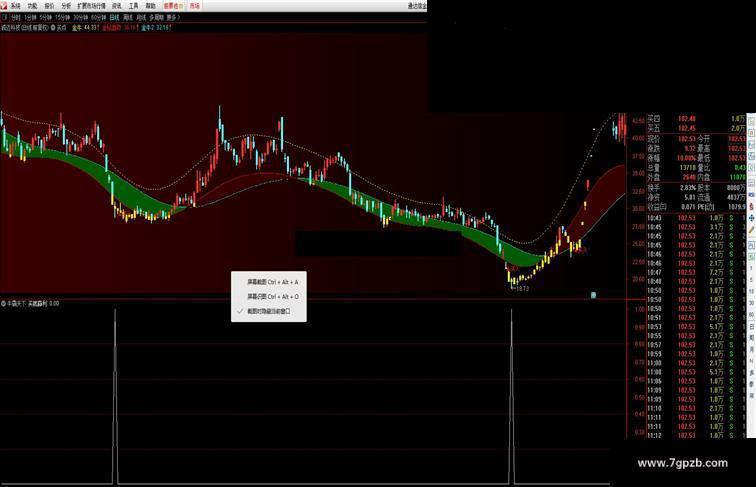
Task: Select the 60 period shortcut in the right sidebar
Action: [751, 315]
